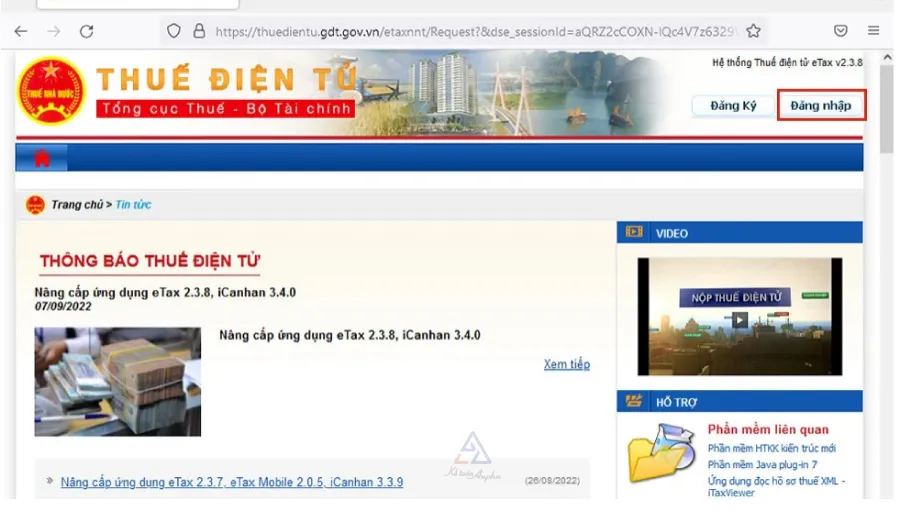This screenshot has height=530, width=900.
Task: Click the browser forward arrow
Action: tap(54, 31)
